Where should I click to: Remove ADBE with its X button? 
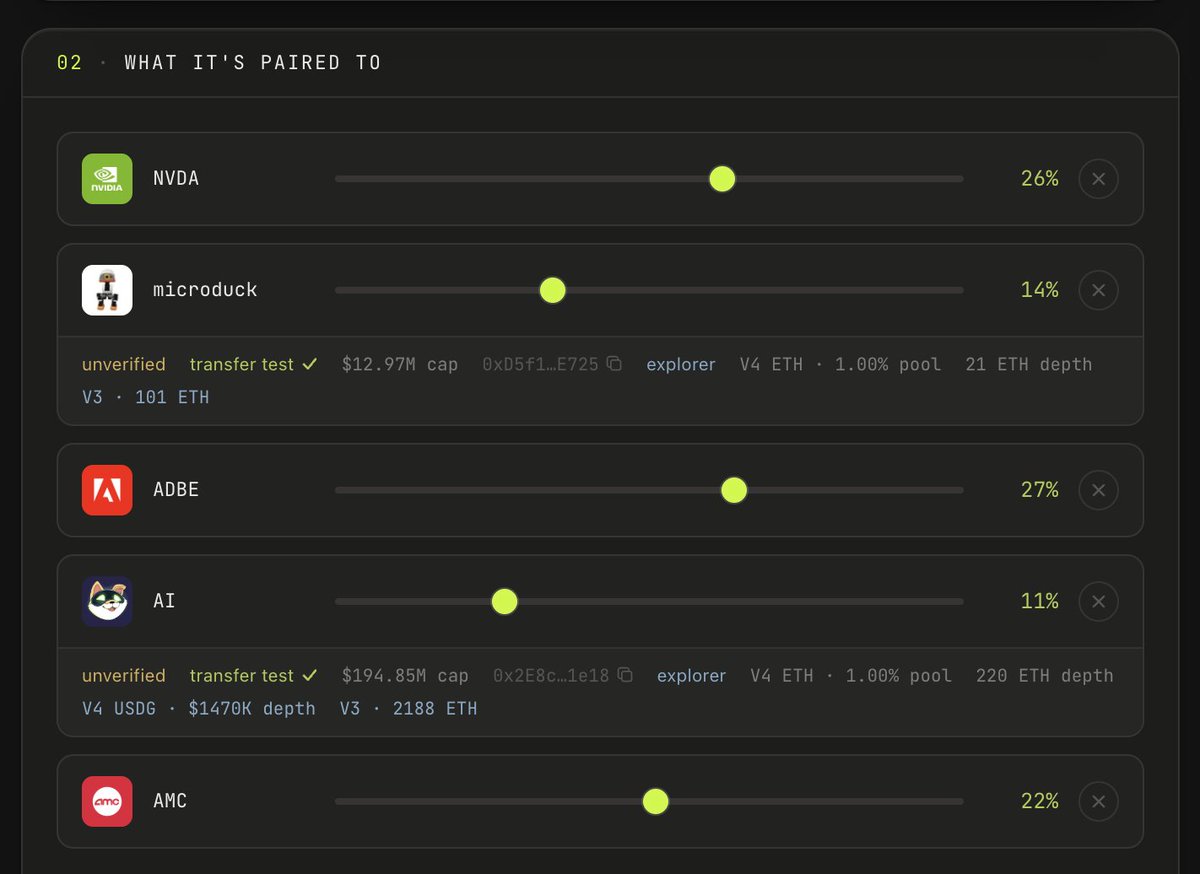click(1098, 490)
